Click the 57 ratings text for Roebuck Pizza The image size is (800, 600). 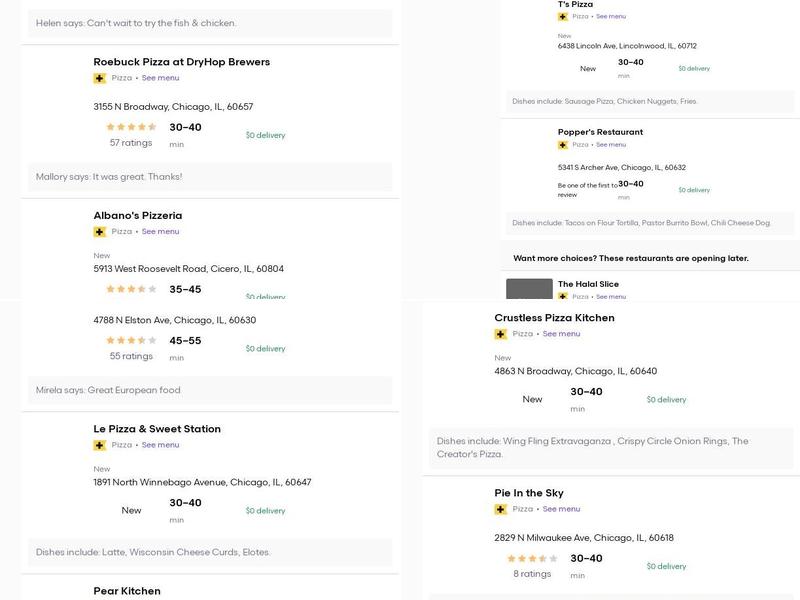(x=131, y=143)
